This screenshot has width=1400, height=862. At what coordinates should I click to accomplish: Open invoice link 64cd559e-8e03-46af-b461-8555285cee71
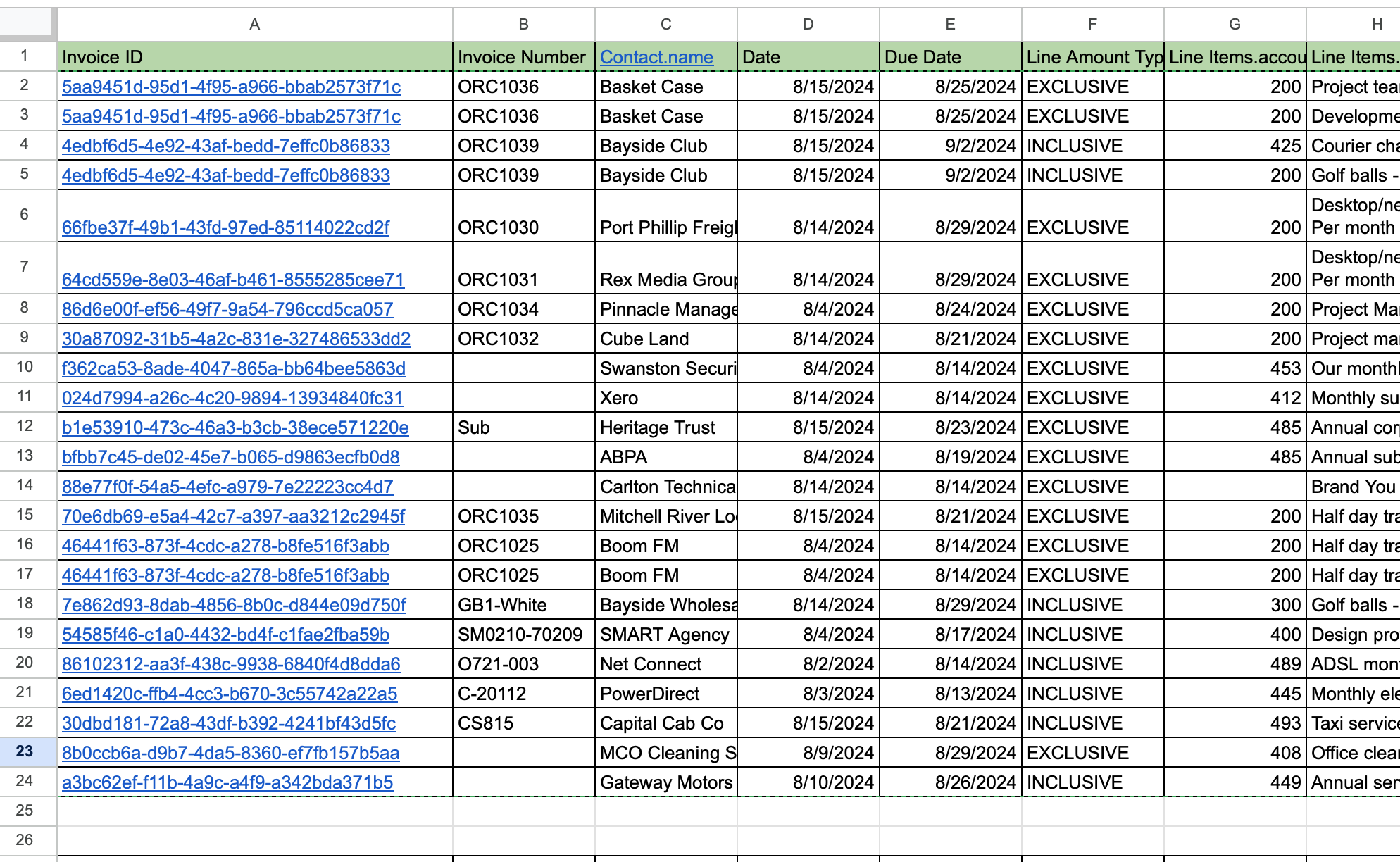click(233, 280)
